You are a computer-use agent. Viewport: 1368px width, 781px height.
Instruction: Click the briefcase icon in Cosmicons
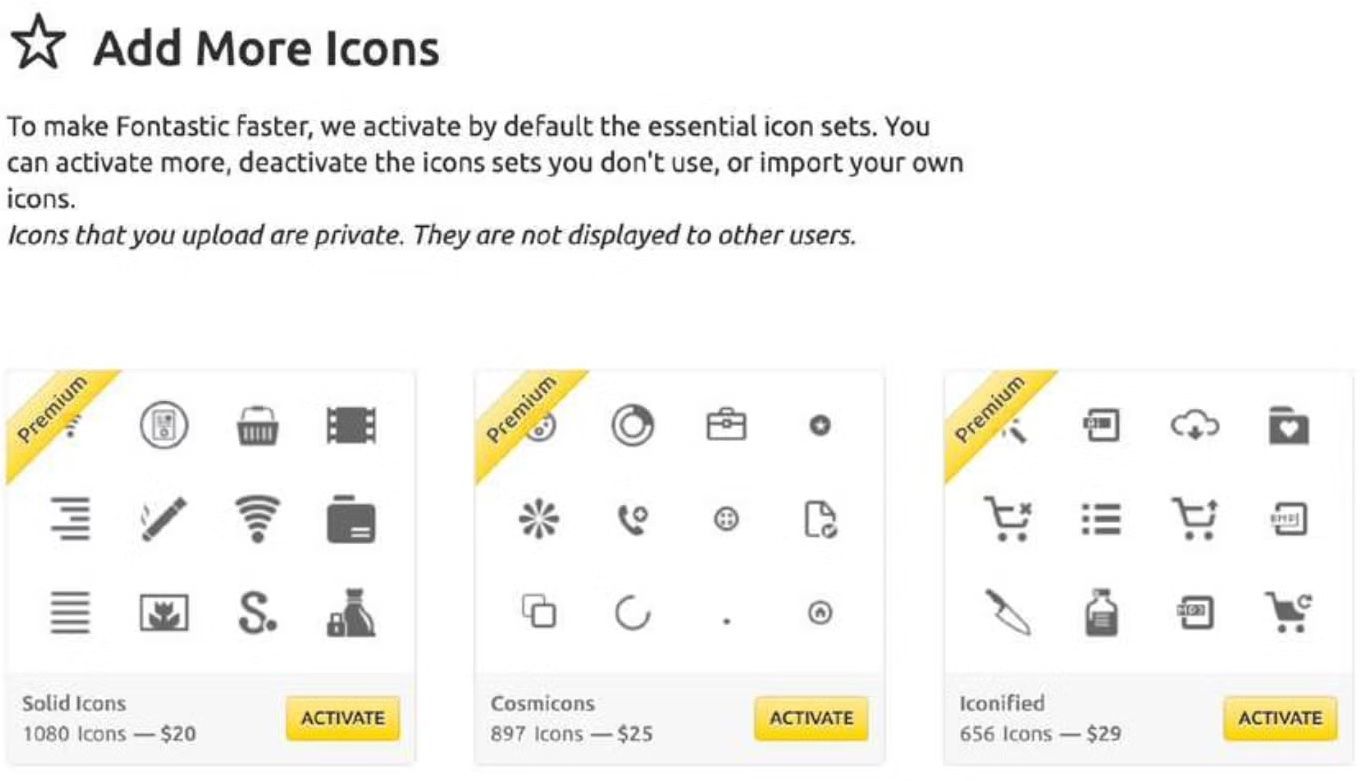click(726, 426)
